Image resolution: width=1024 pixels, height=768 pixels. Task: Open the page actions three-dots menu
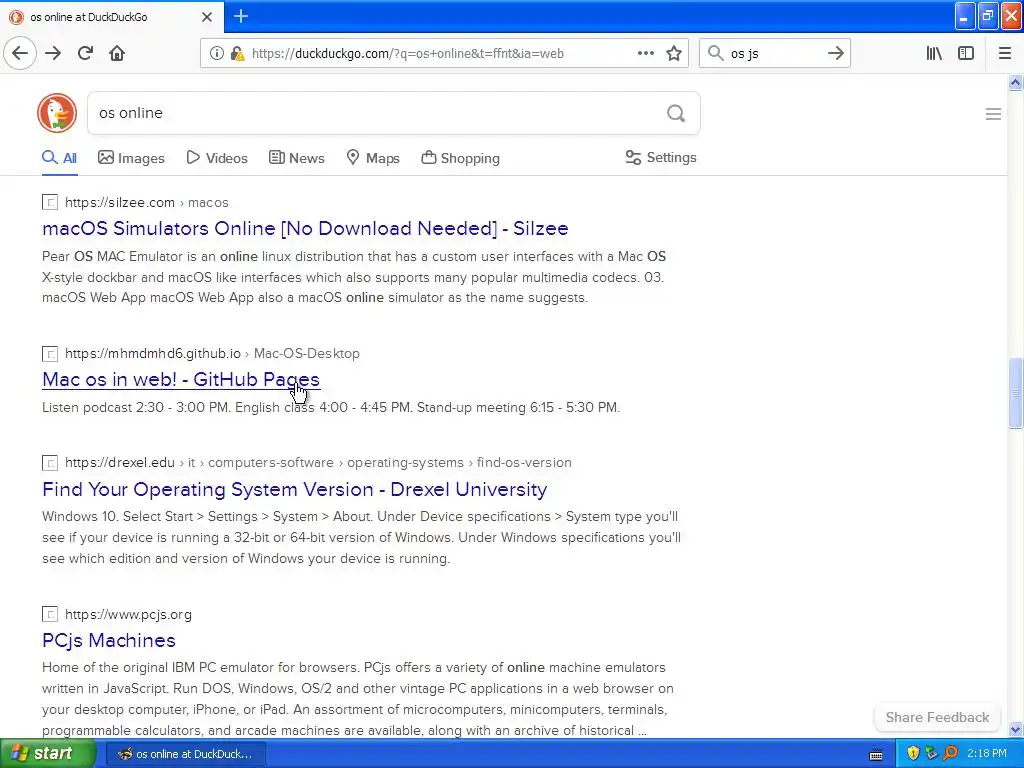tap(645, 54)
